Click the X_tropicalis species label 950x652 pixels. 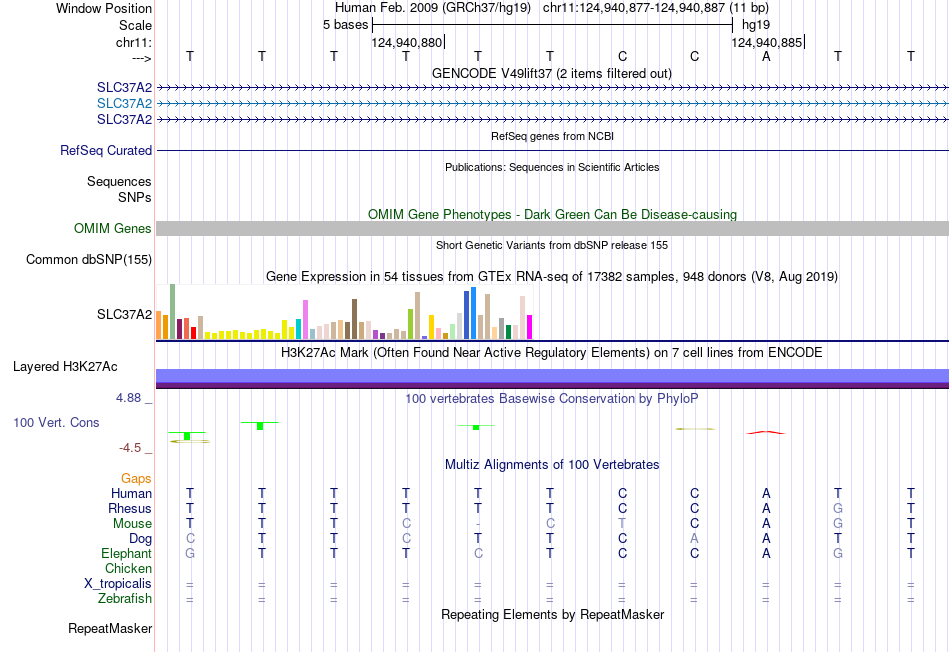point(118,584)
